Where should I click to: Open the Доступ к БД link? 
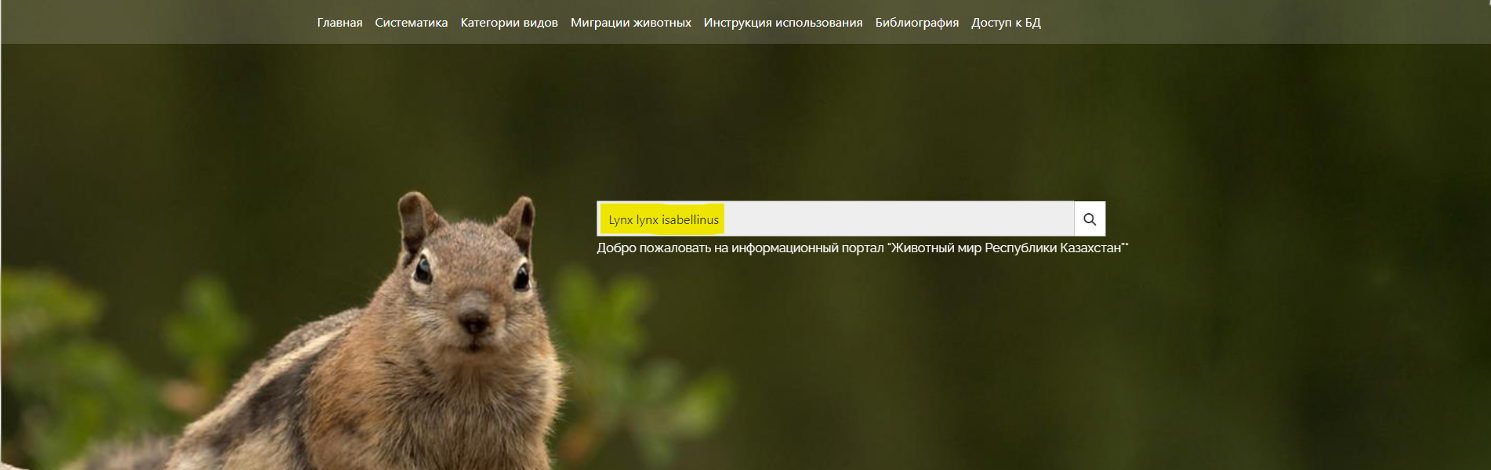(x=1005, y=22)
